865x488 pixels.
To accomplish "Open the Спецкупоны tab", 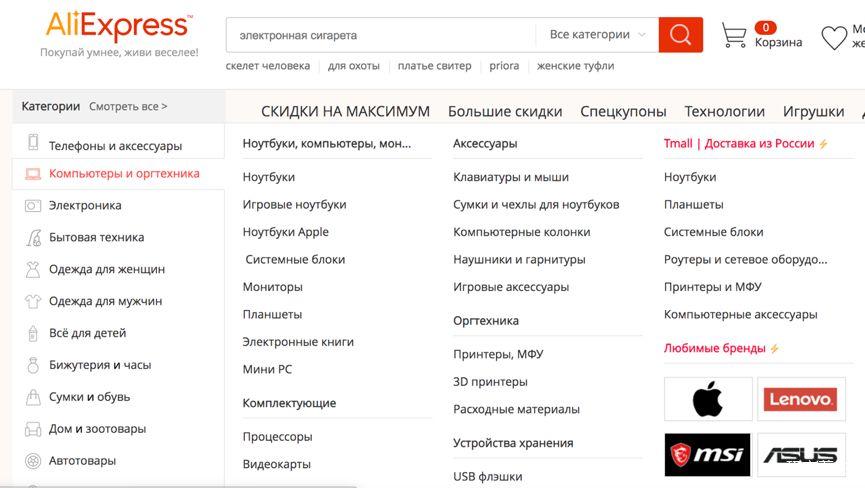I will [x=623, y=111].
